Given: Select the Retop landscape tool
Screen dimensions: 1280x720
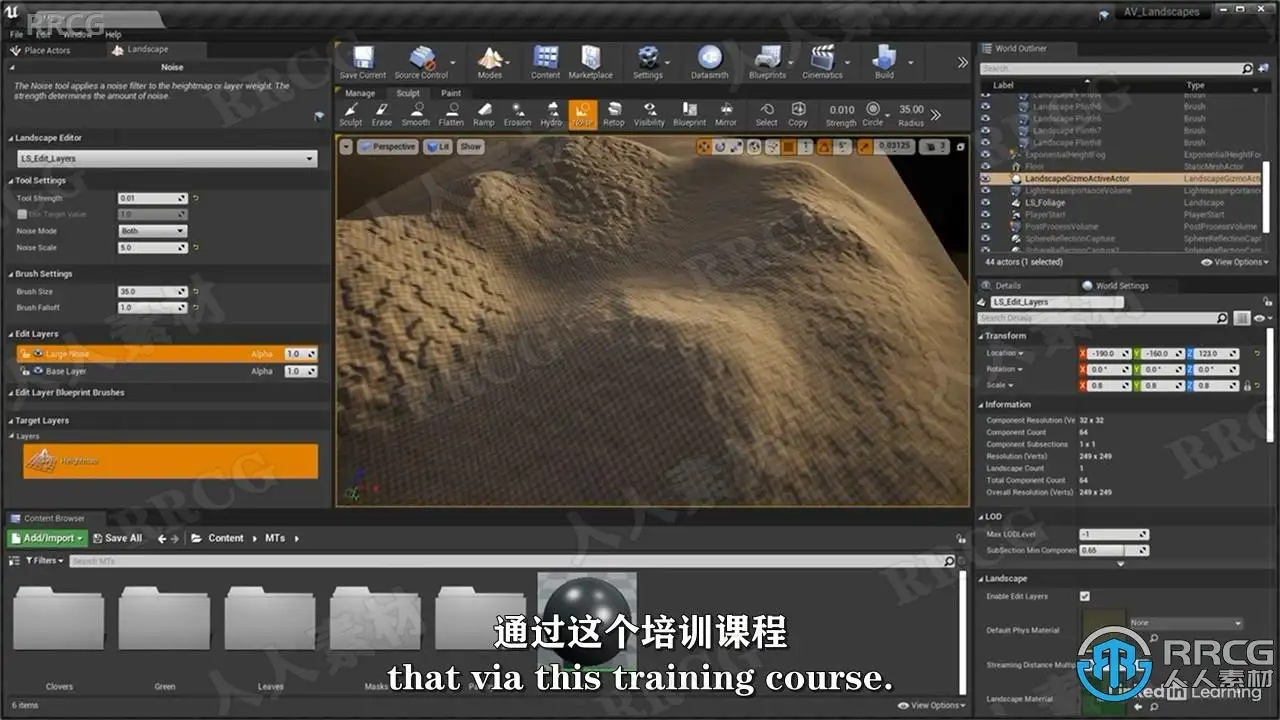Looking at the screenshot, I should [614, 115].
